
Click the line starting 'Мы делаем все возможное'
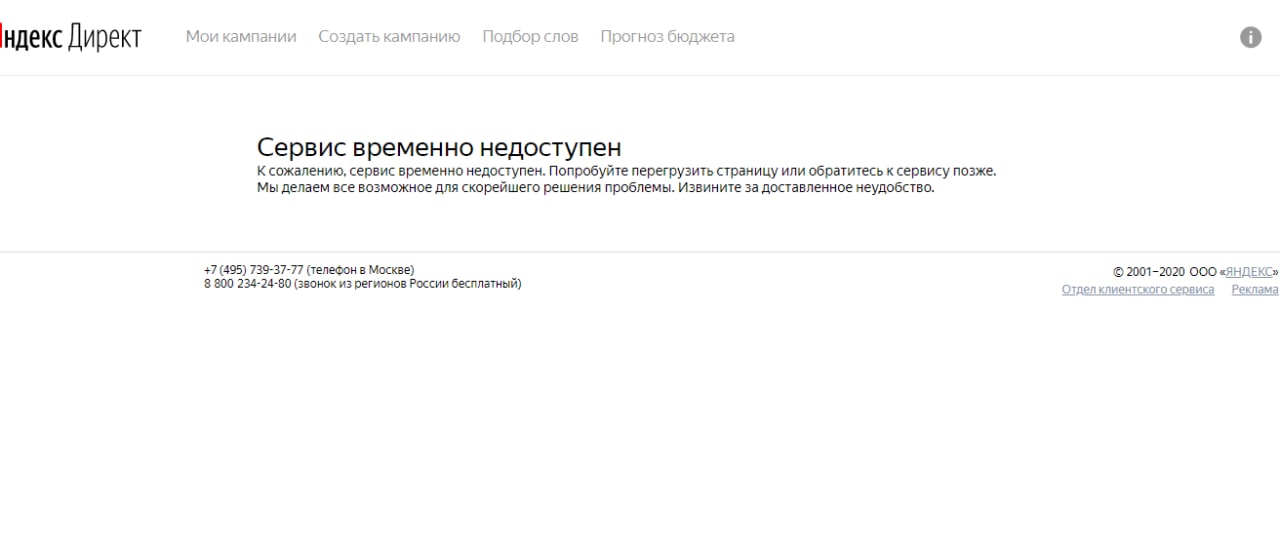point(596,187)
